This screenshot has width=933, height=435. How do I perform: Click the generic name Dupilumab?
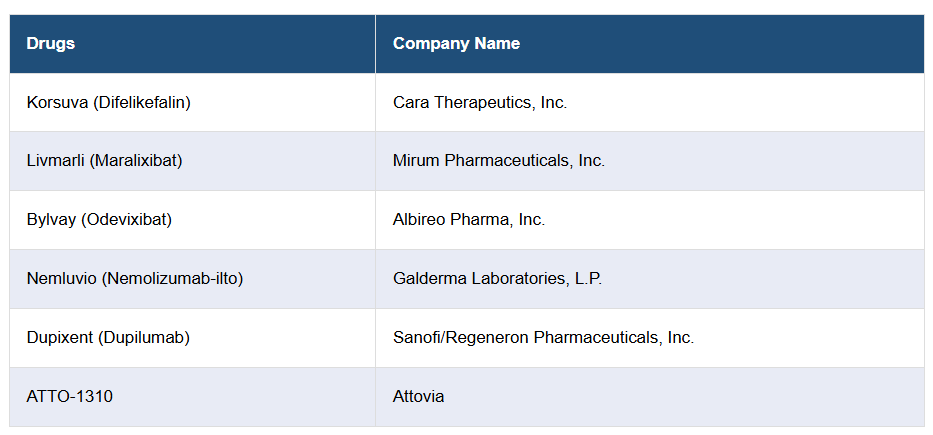coord(143,337)
